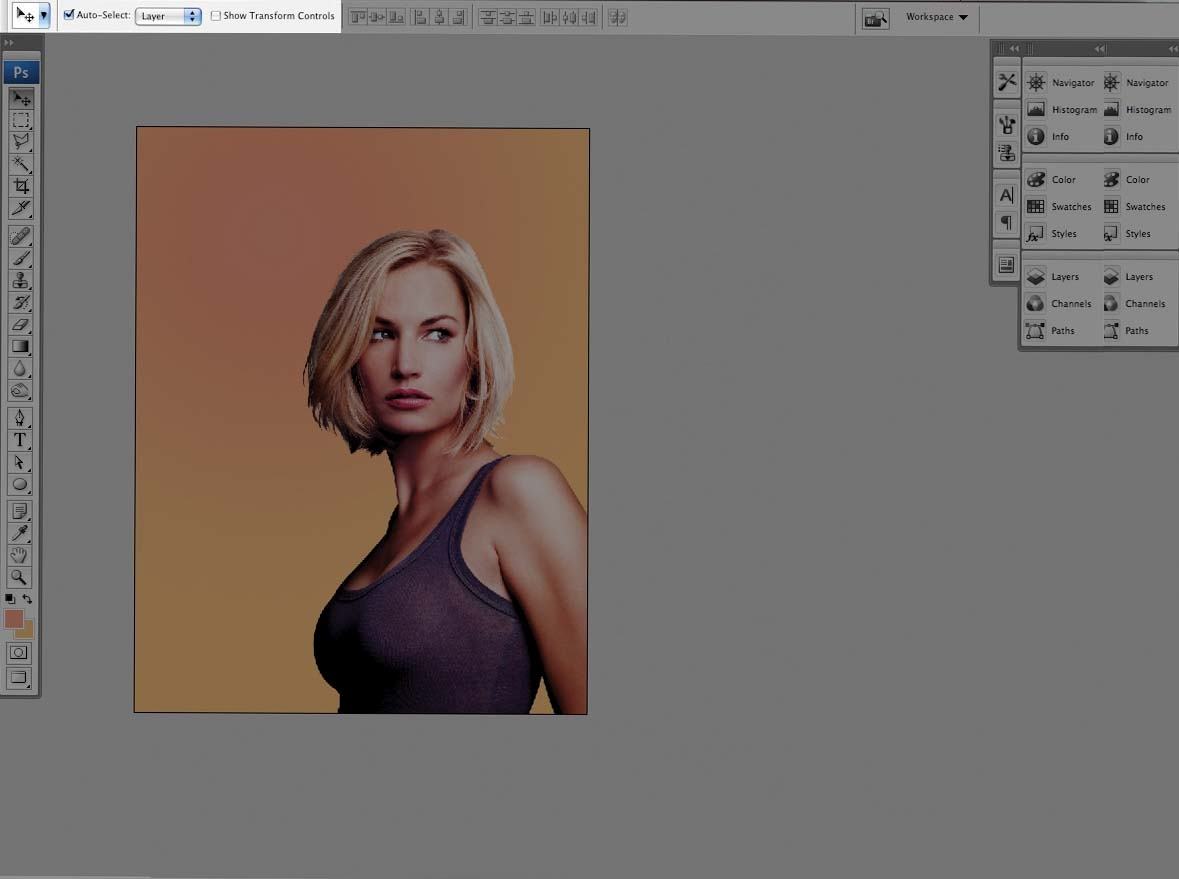Open the Layer Comps panel icon
This screenshot has height=879, width=1179.
1007,265
